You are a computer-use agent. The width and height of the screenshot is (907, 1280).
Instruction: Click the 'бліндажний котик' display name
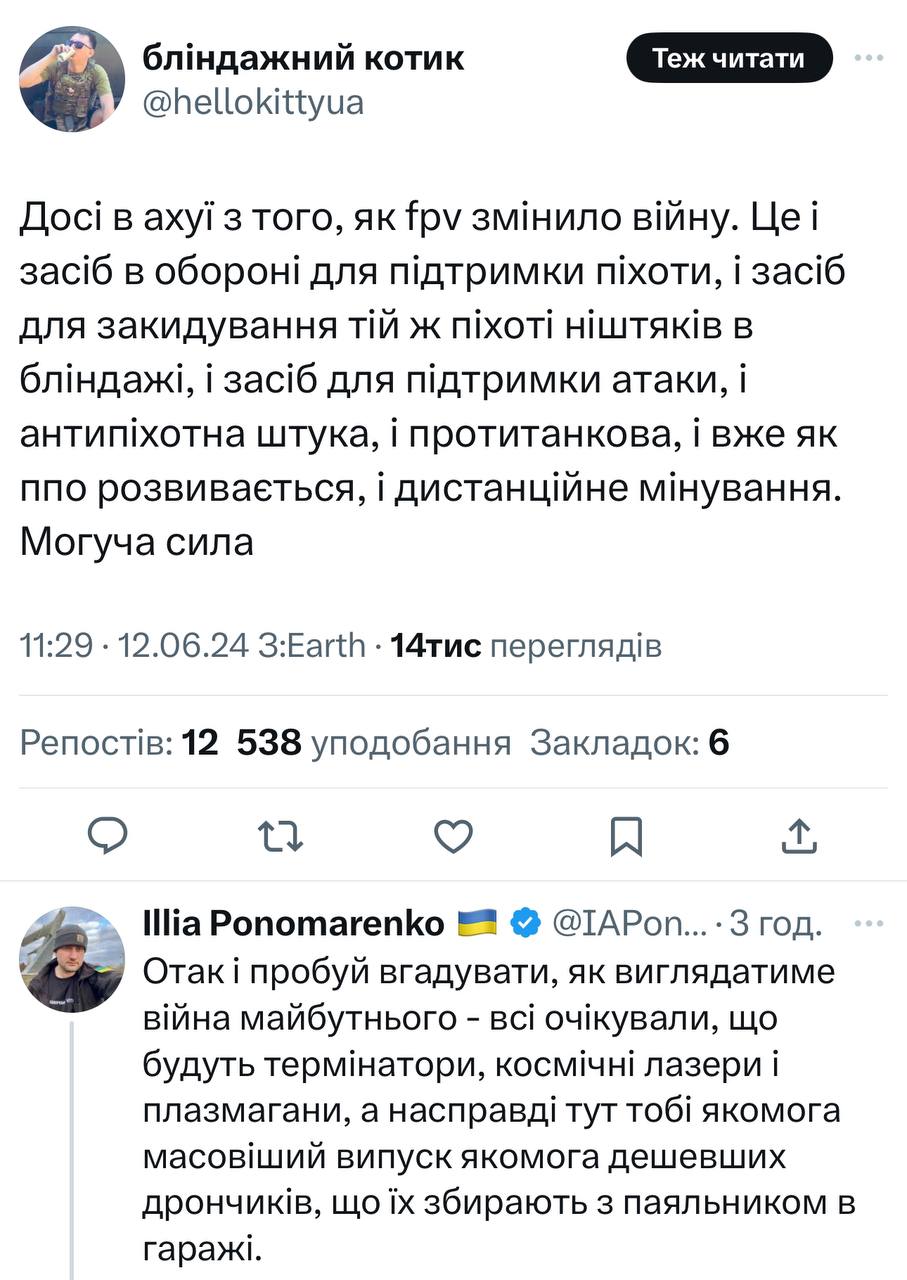[304, 58]
